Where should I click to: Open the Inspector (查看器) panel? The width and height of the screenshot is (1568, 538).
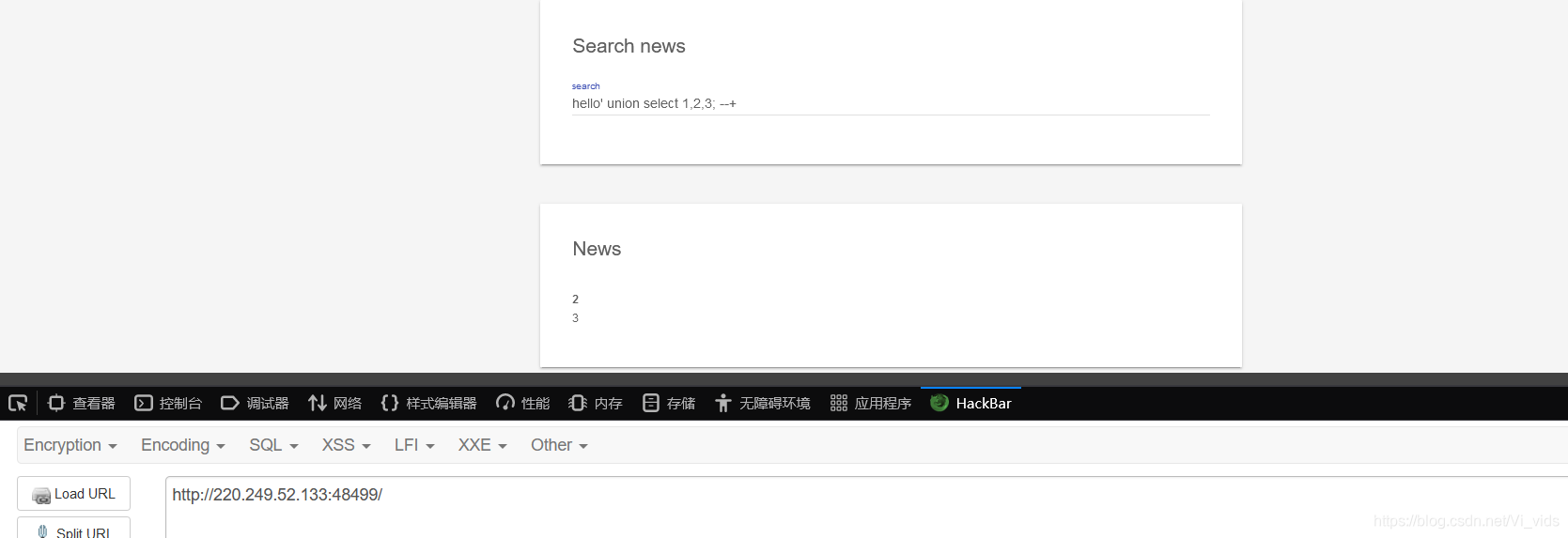81,404
